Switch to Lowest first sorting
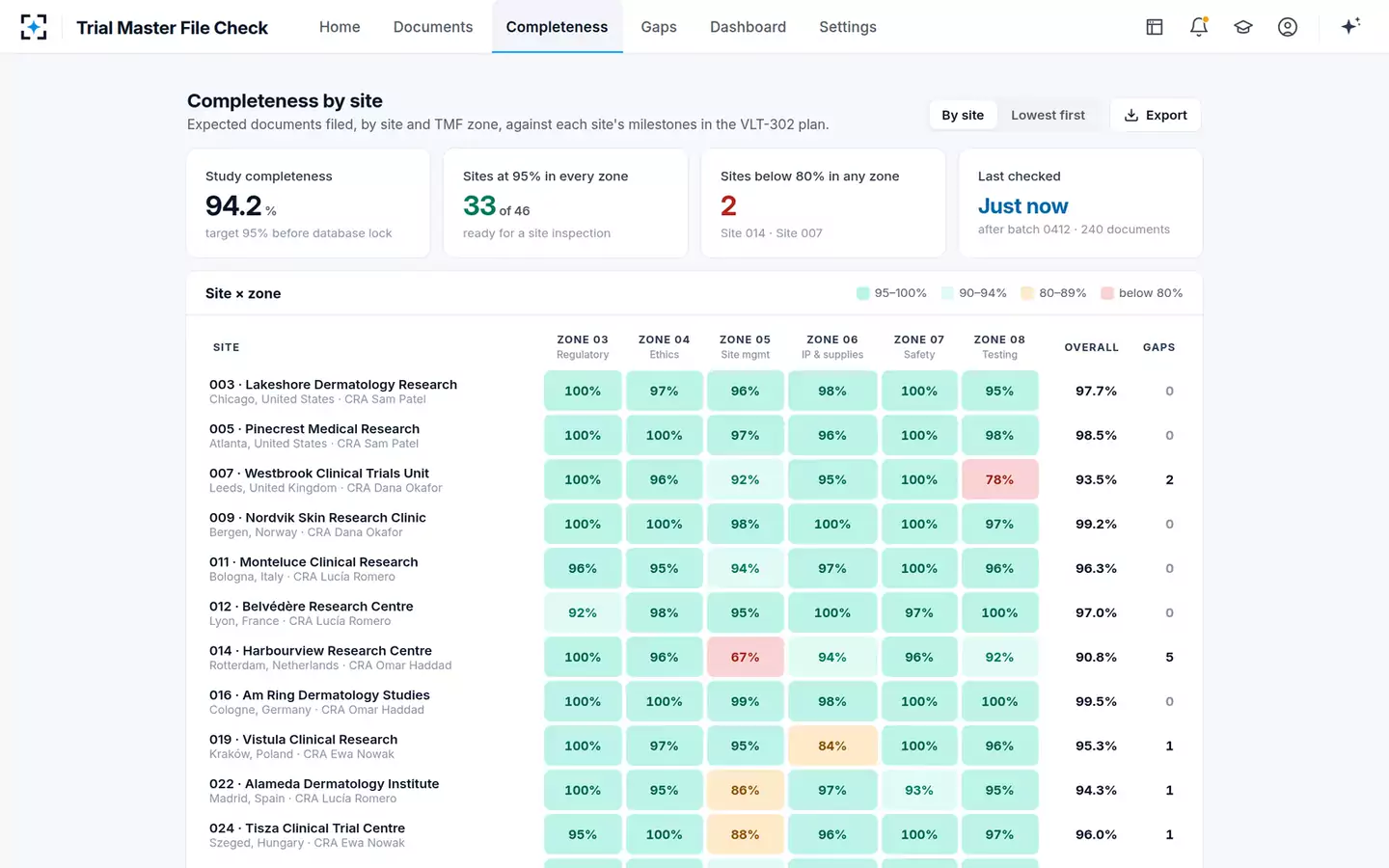This screenshot has width=1389, height=868. (1048, 115)
